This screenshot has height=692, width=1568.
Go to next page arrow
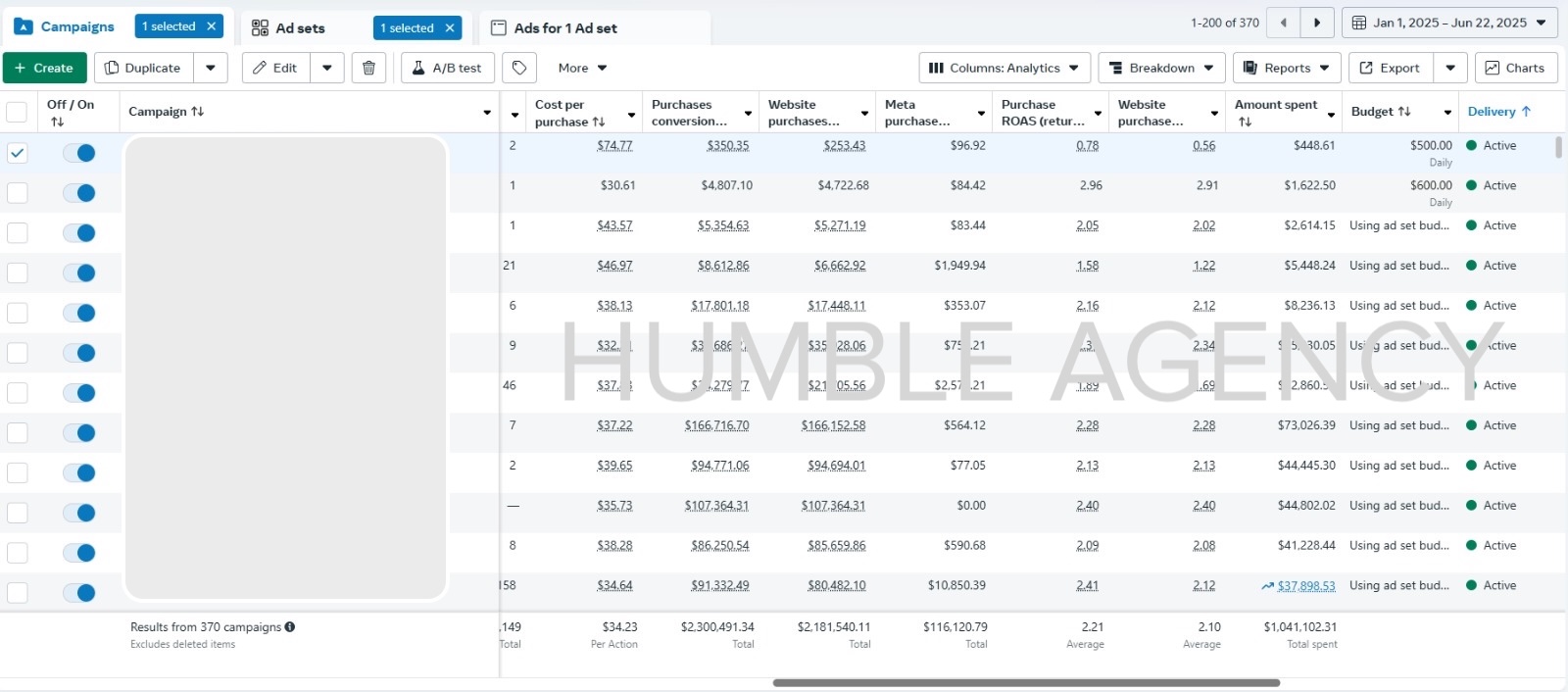pyautogui.click(x=1316, y=23)
